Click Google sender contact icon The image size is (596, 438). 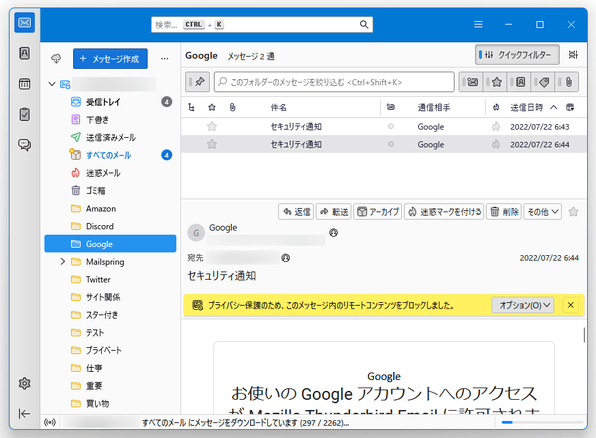(x=333, y=233)
